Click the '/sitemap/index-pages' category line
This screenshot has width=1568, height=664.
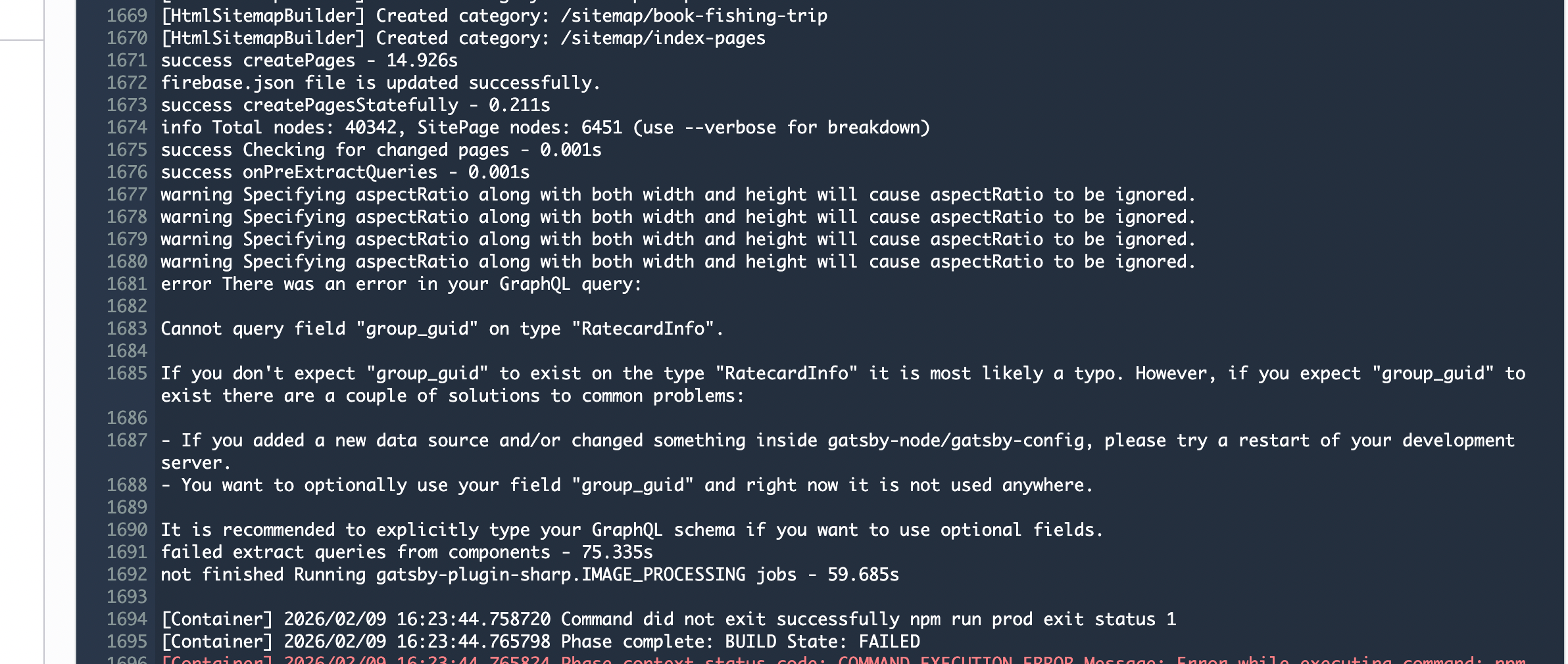[463, 38]
